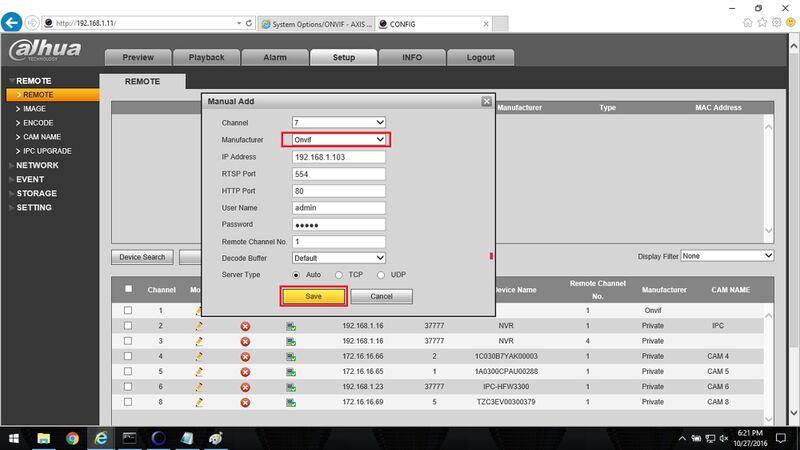Click browser refresh icon in address bar
The height and width of the screenshot is (450, 800).
[x=249, y=23]
